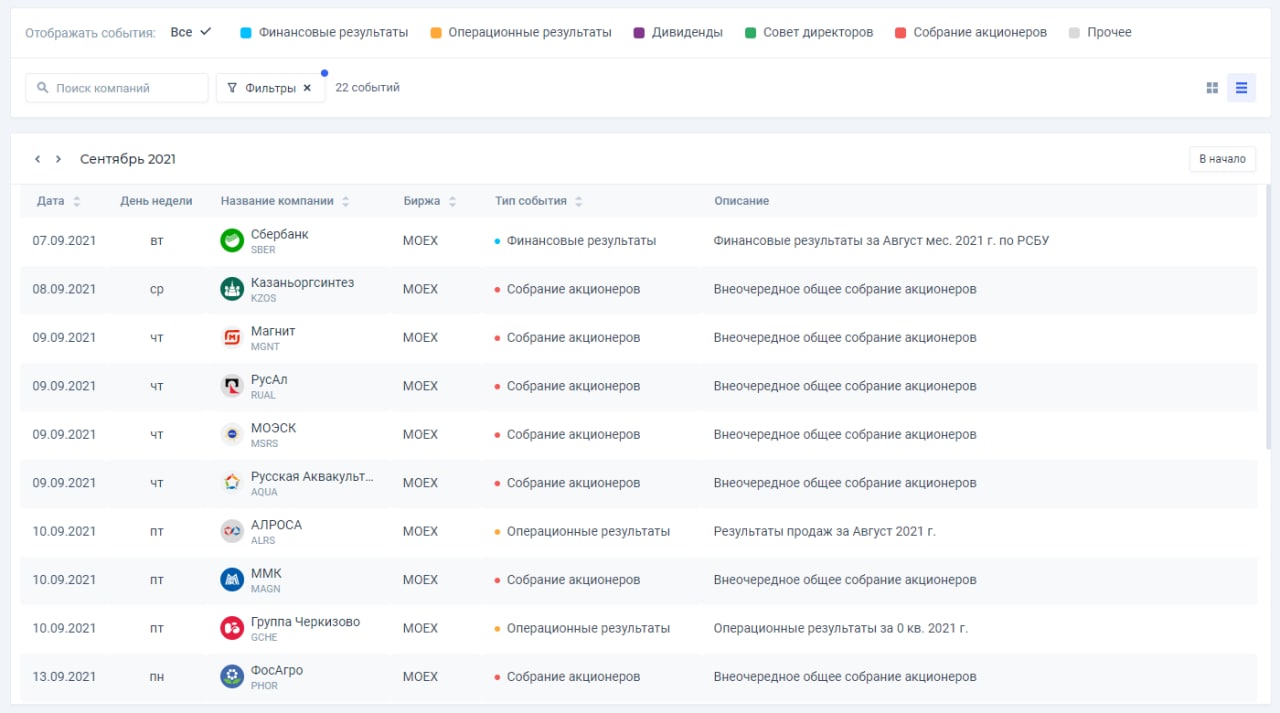Click the ALRS ticker text
1280x713 pixels.
pos(263,540)
